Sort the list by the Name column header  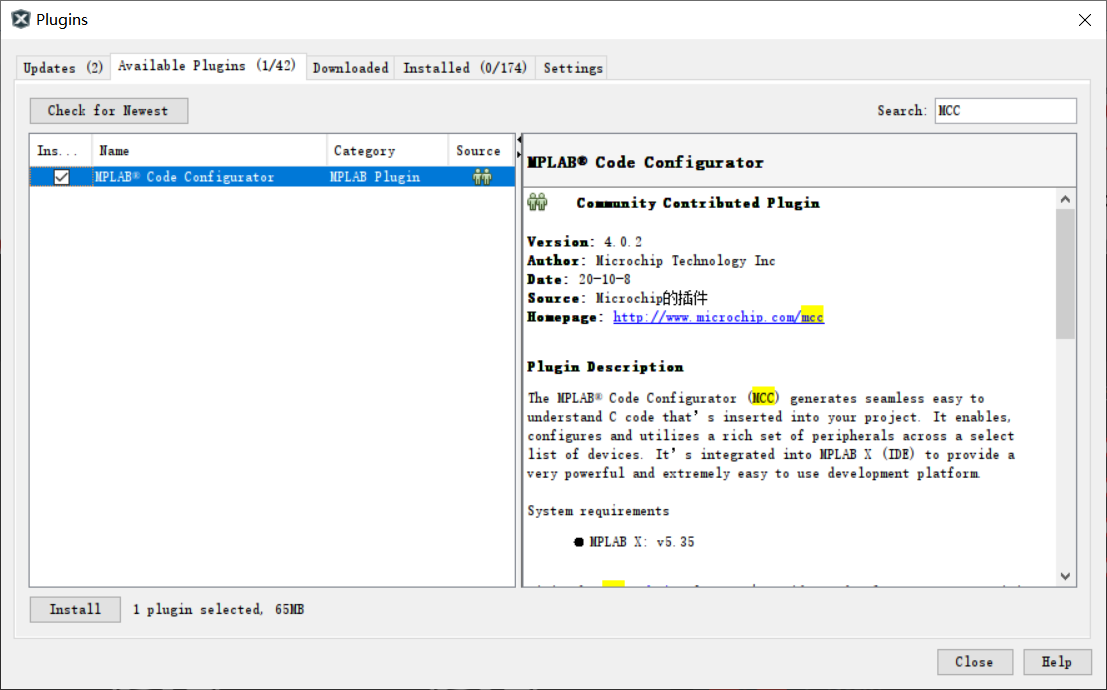[209, 150]
